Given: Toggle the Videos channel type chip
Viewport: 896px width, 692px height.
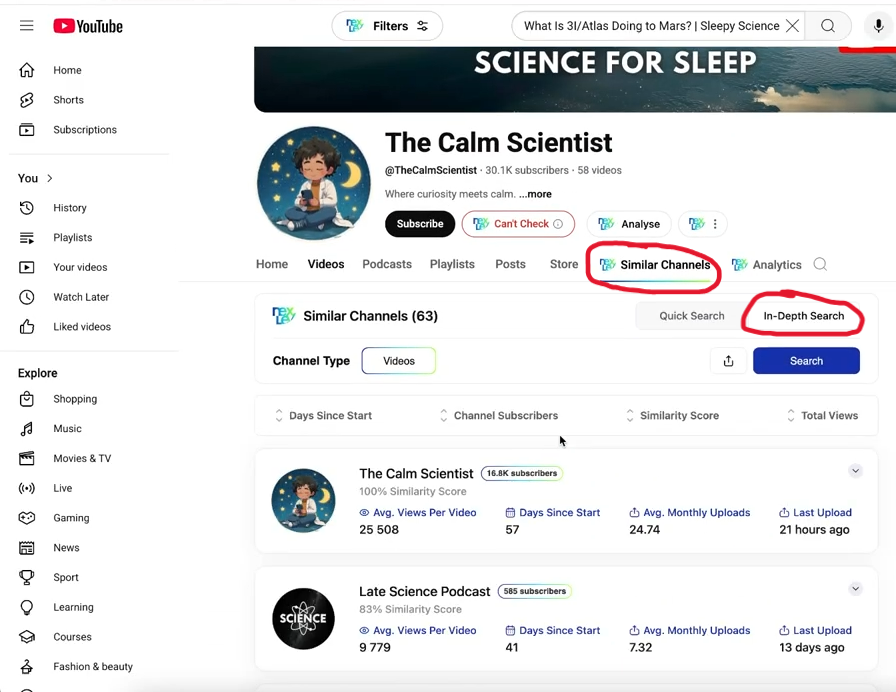Looking at the screenshot, I should pyautogui.click(x=398, y=361).
